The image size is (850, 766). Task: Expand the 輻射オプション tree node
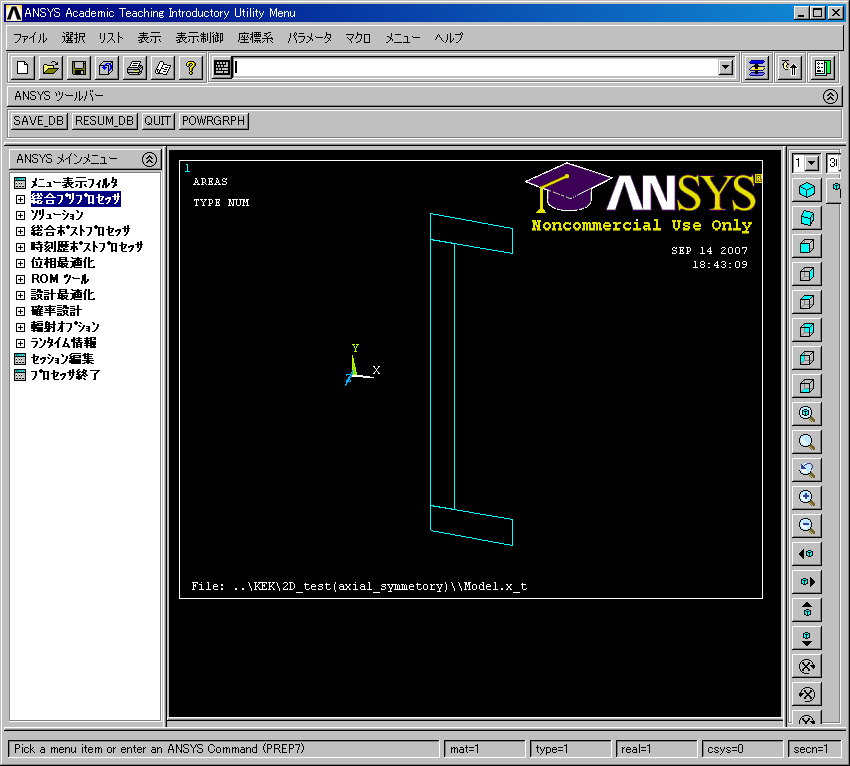pos(20,327)
